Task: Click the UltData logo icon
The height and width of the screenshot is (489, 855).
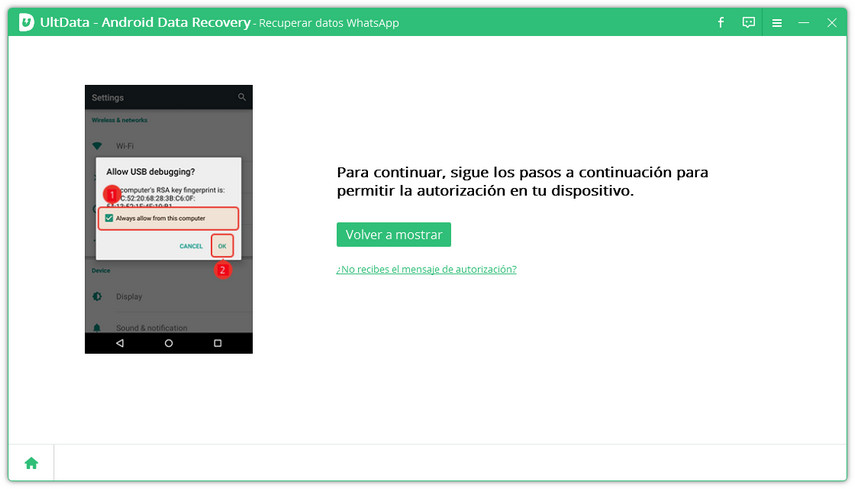Action: coord(26,22)
